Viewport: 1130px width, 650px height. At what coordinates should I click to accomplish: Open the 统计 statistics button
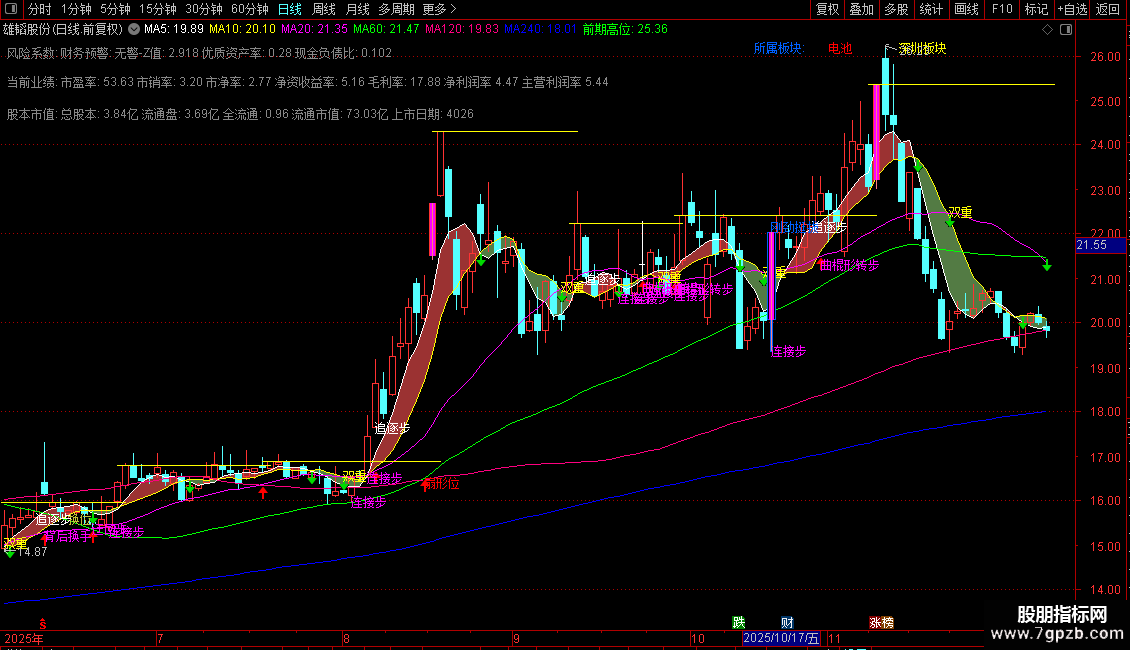(931, 9)
